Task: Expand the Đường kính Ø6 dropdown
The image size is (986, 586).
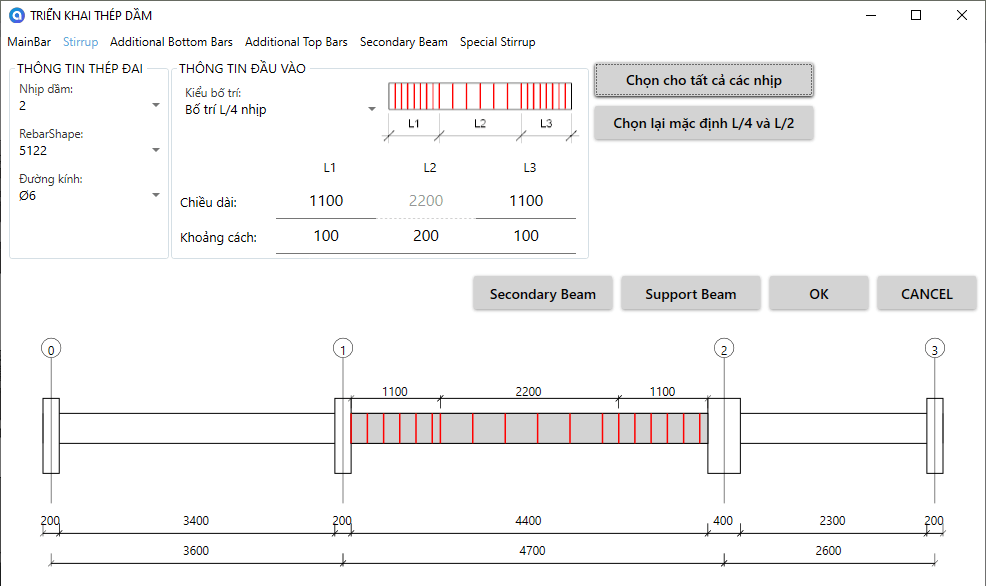Action: [x=89, y=196]
